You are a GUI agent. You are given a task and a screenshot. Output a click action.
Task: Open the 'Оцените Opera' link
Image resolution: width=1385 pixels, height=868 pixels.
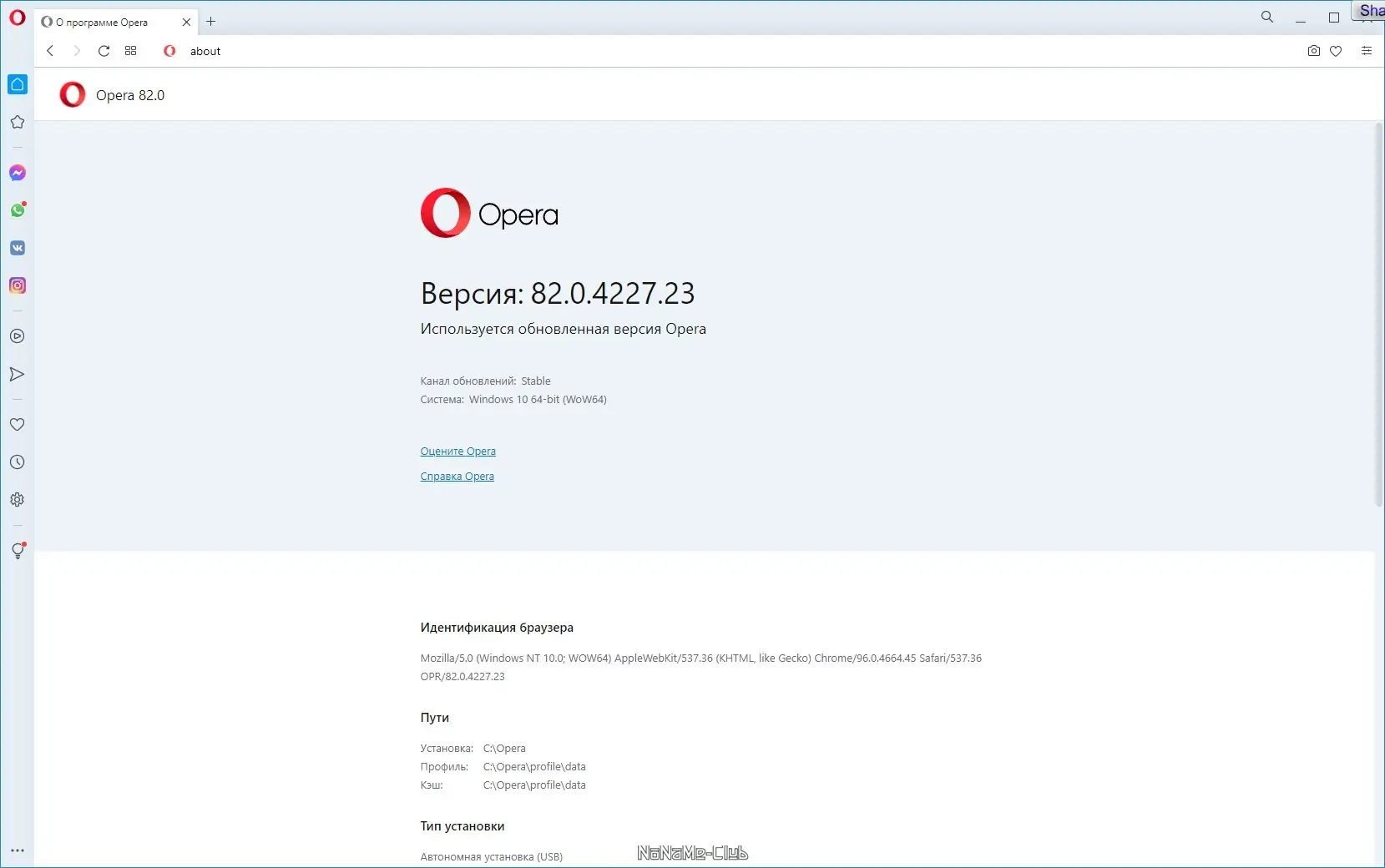[x=457, y=452]
